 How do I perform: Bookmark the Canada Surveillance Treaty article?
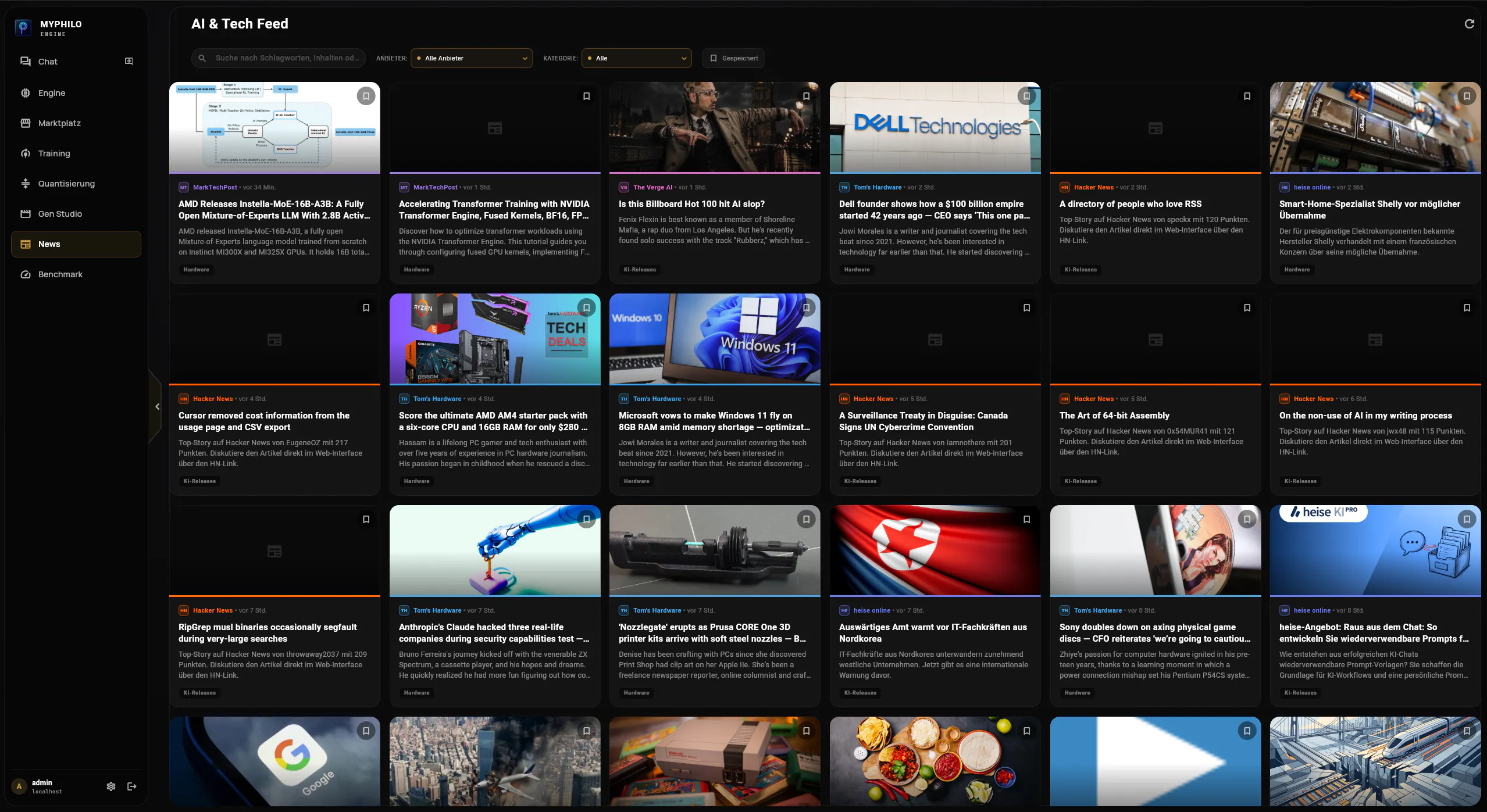(x=1027, y=307)
